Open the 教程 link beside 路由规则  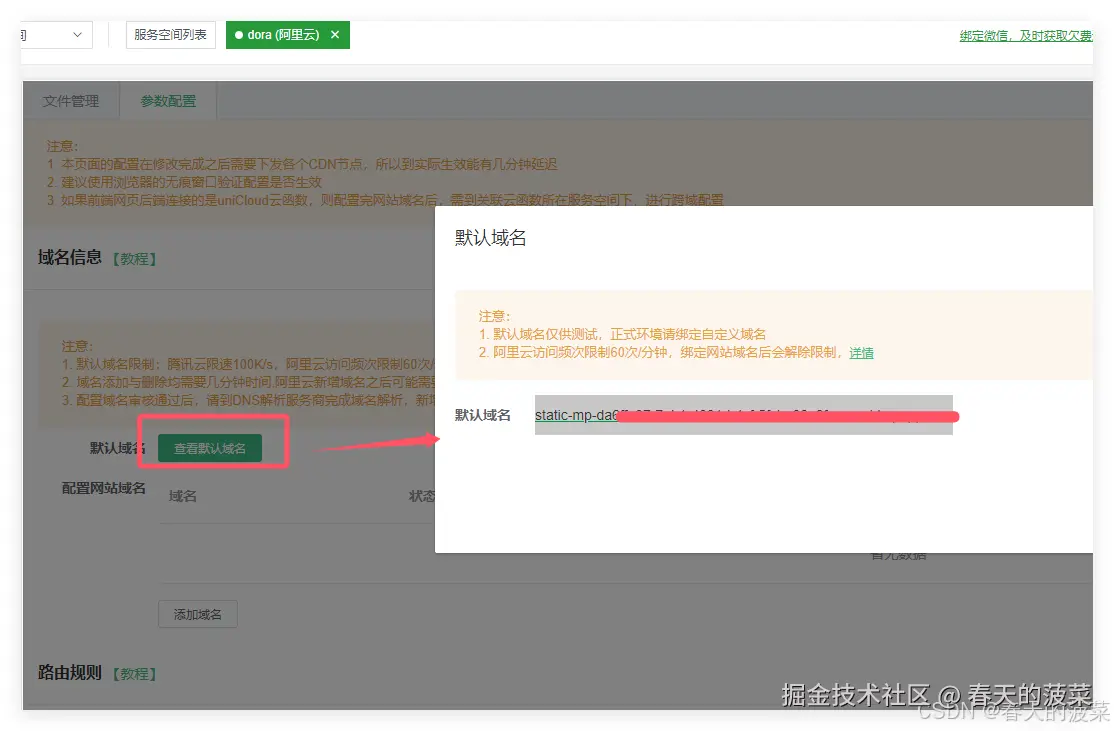(x=134, y=673)
